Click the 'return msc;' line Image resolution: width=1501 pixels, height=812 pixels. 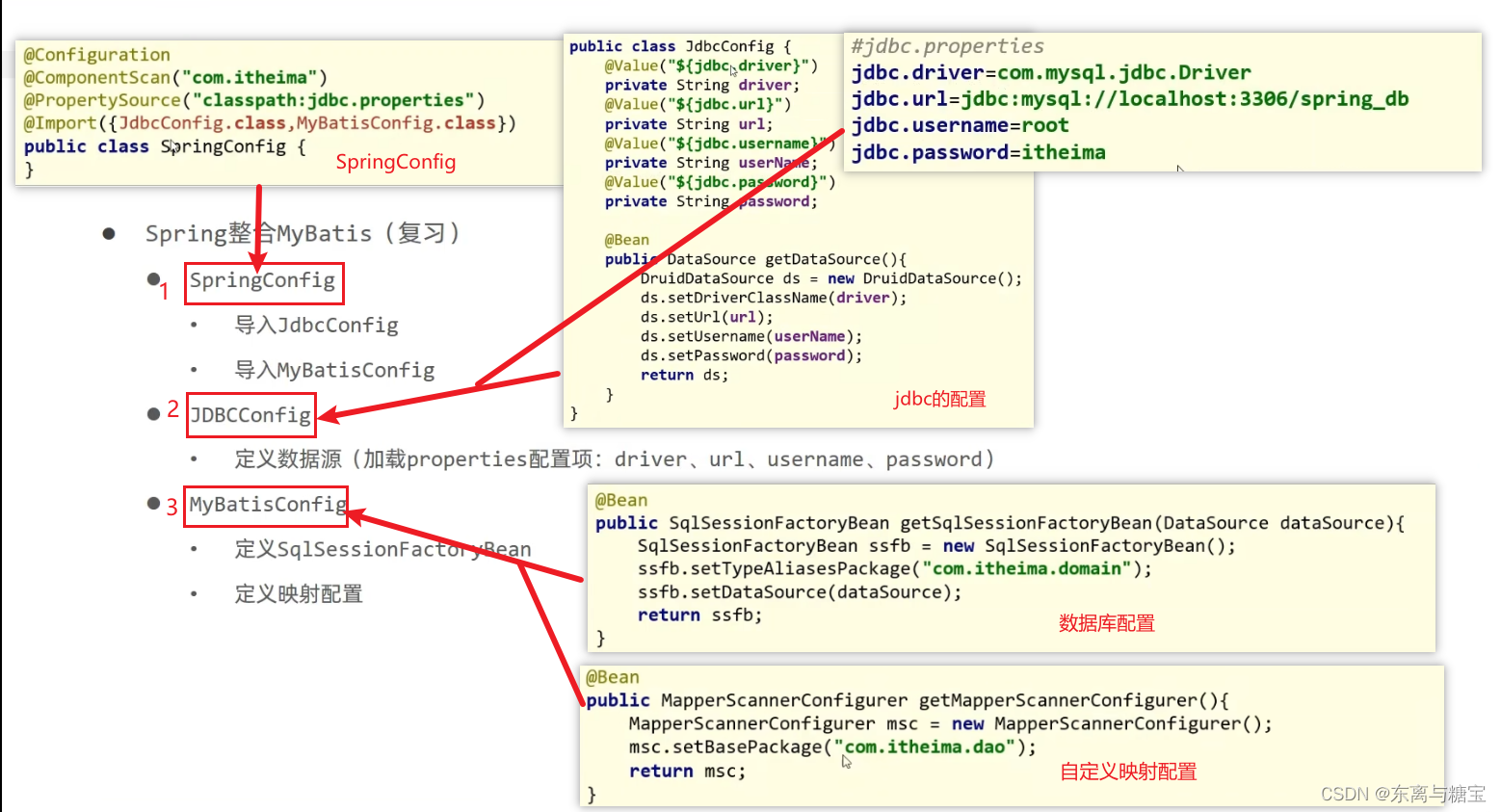click(x=687, y=771)
